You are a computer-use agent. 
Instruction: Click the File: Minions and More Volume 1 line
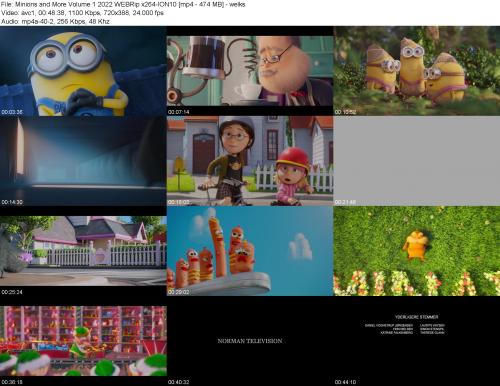click(x=123, y=4)
